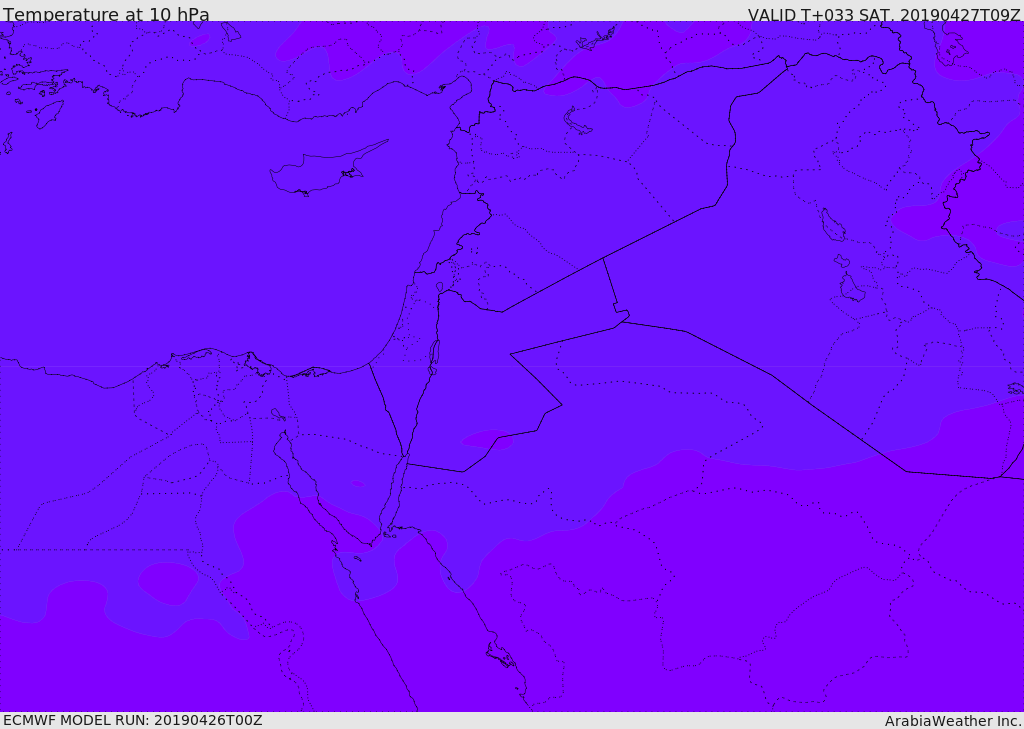Click the 'ArabiaWeather Inc' credit text

(953, 721)
